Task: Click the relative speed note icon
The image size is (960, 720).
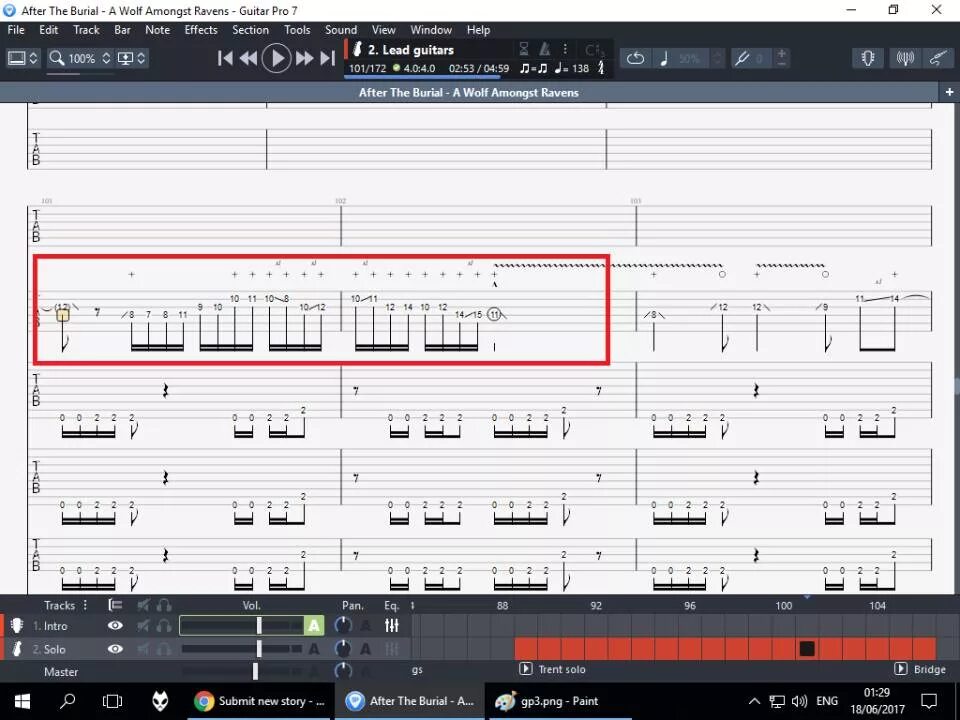Action: (x=664, y=58)
